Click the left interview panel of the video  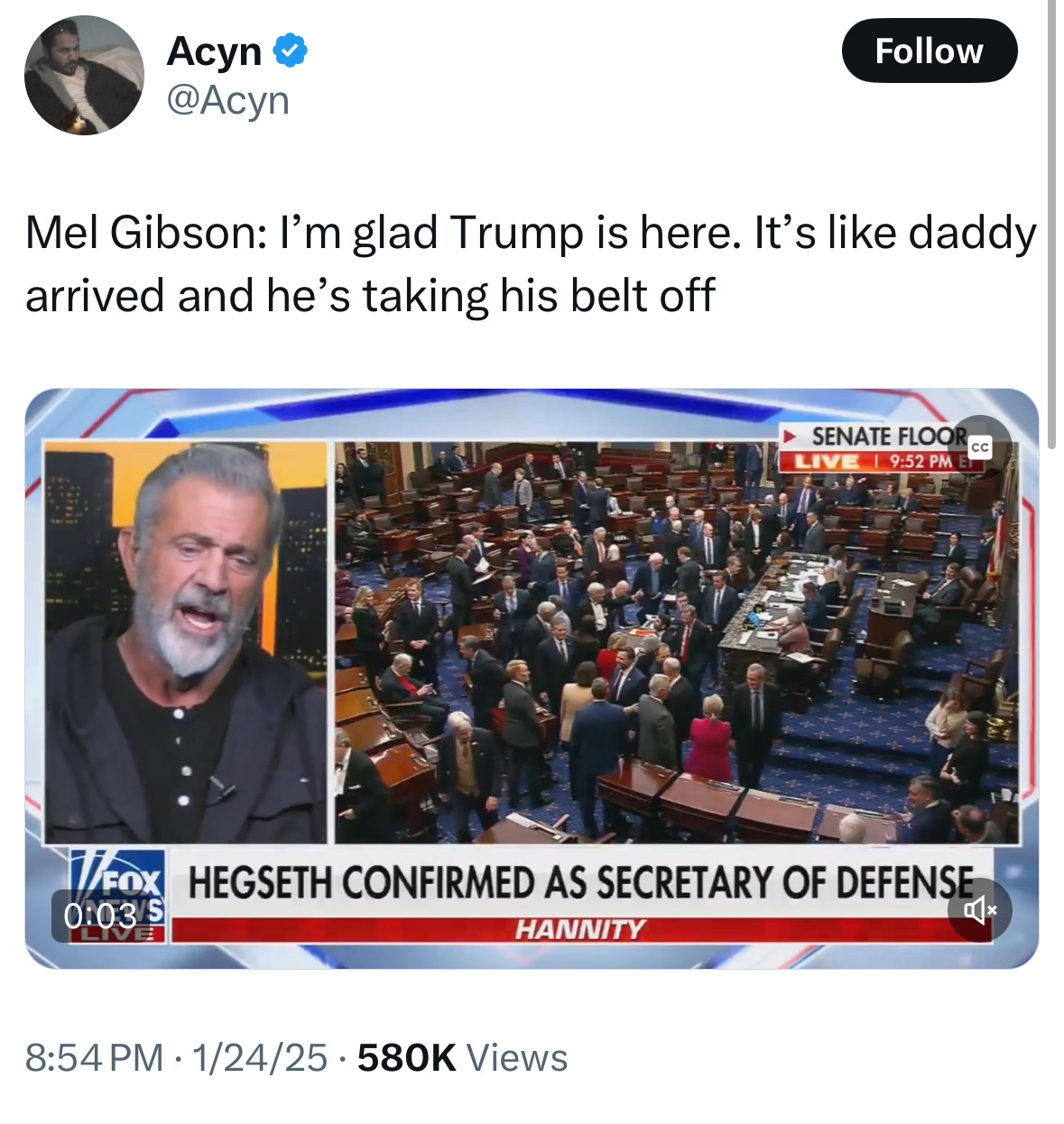tap(185, 642)
